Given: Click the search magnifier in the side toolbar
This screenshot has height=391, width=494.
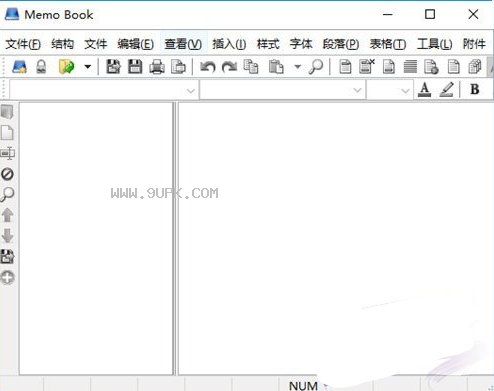Looking at the screenshot, I should pos(7,194).
